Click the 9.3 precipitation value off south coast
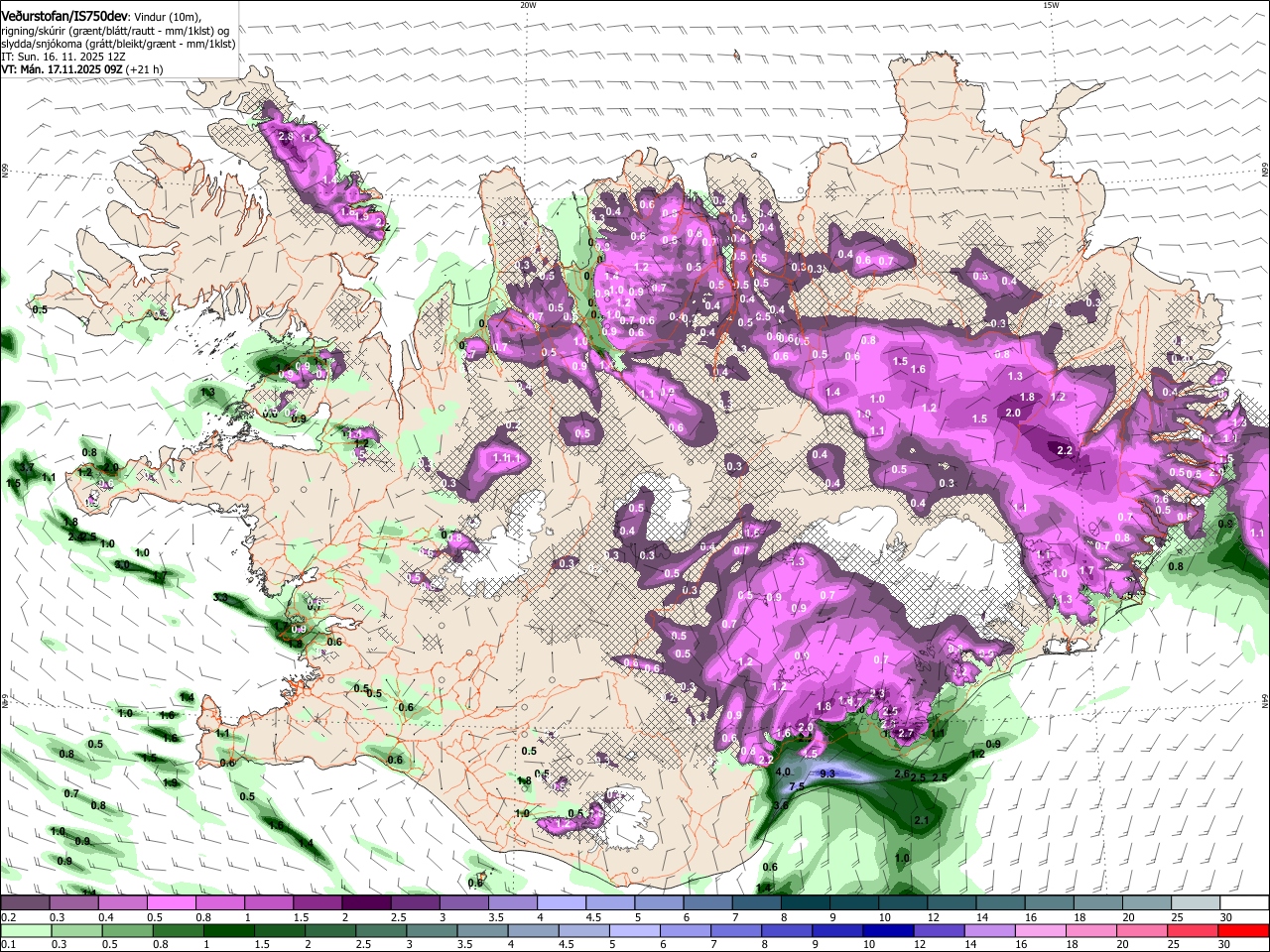This screenshot has height=952, width=1270. click(x=828, y=773)
